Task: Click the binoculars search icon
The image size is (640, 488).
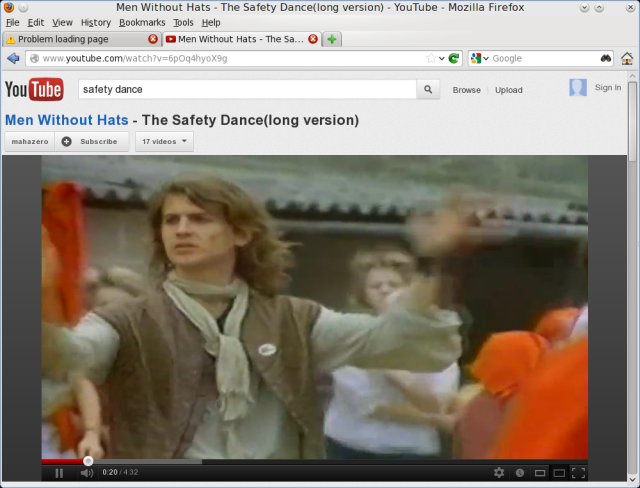Action: click(x=606, y=58)
